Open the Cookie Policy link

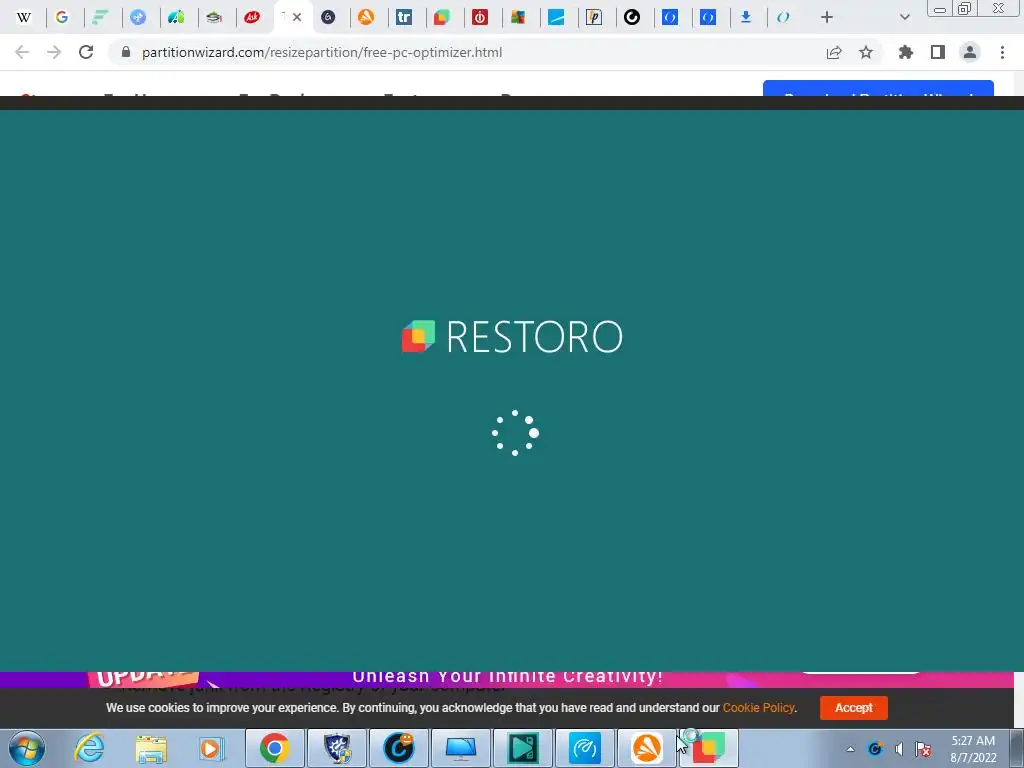758,708
